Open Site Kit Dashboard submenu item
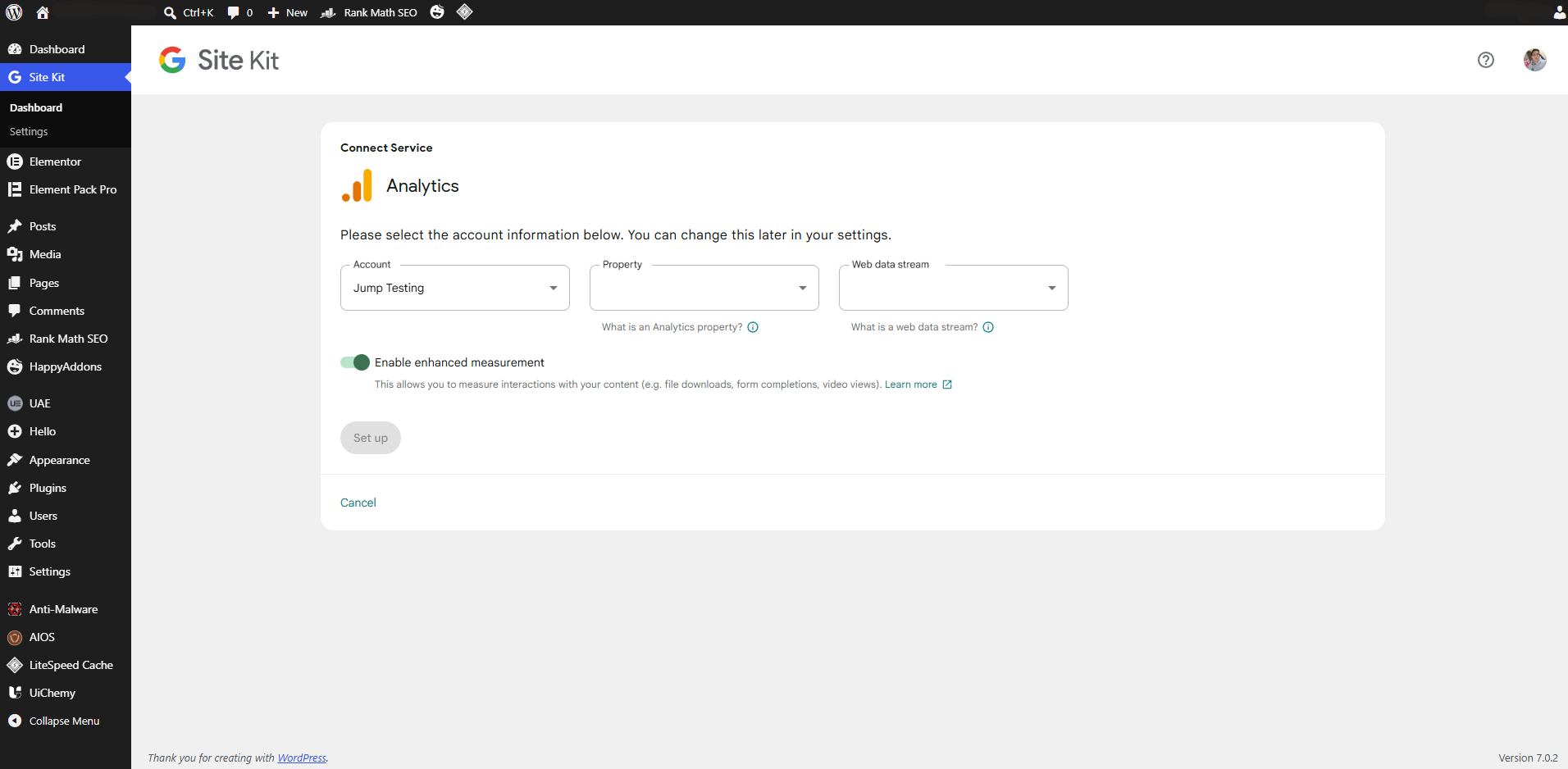Viewport: 1568px width, 769px height. tap(36, 107)
